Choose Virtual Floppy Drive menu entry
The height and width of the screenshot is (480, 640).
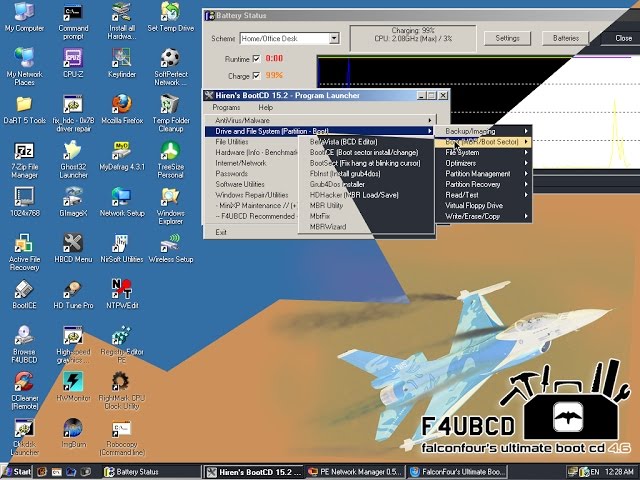[484, 205]
